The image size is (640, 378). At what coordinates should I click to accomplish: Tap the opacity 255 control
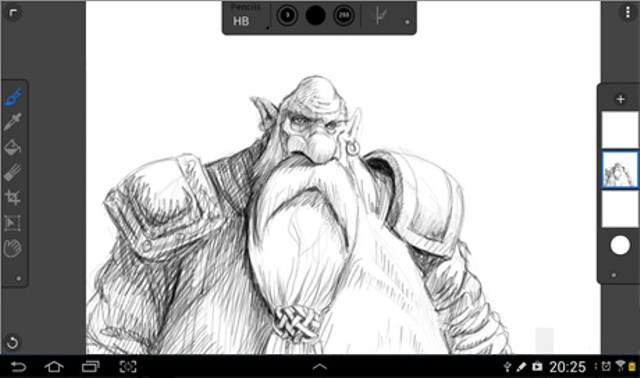pos(344,16)
